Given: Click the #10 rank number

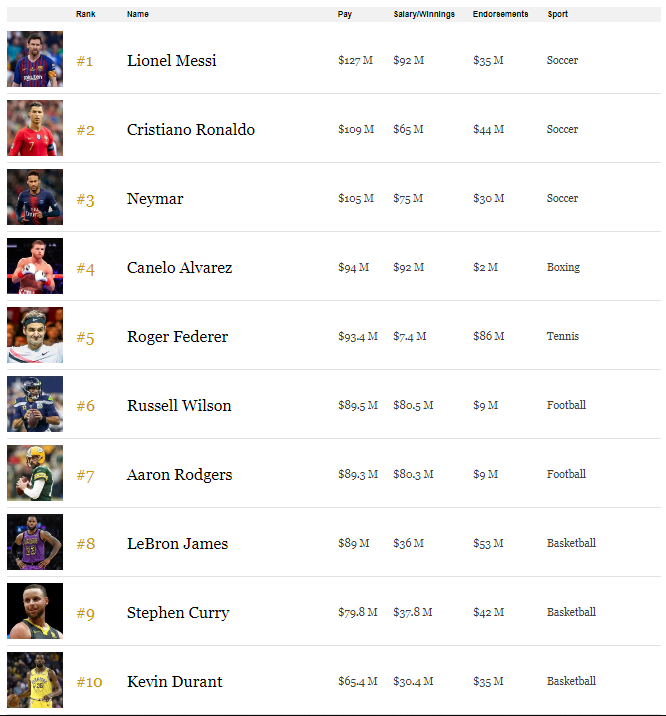Looking at the screenshot, I should (x=89, y=682).
